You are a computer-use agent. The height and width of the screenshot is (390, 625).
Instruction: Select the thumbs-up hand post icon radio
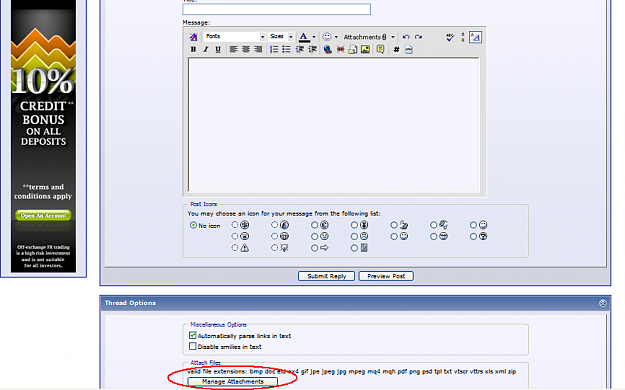coord(394,225)
